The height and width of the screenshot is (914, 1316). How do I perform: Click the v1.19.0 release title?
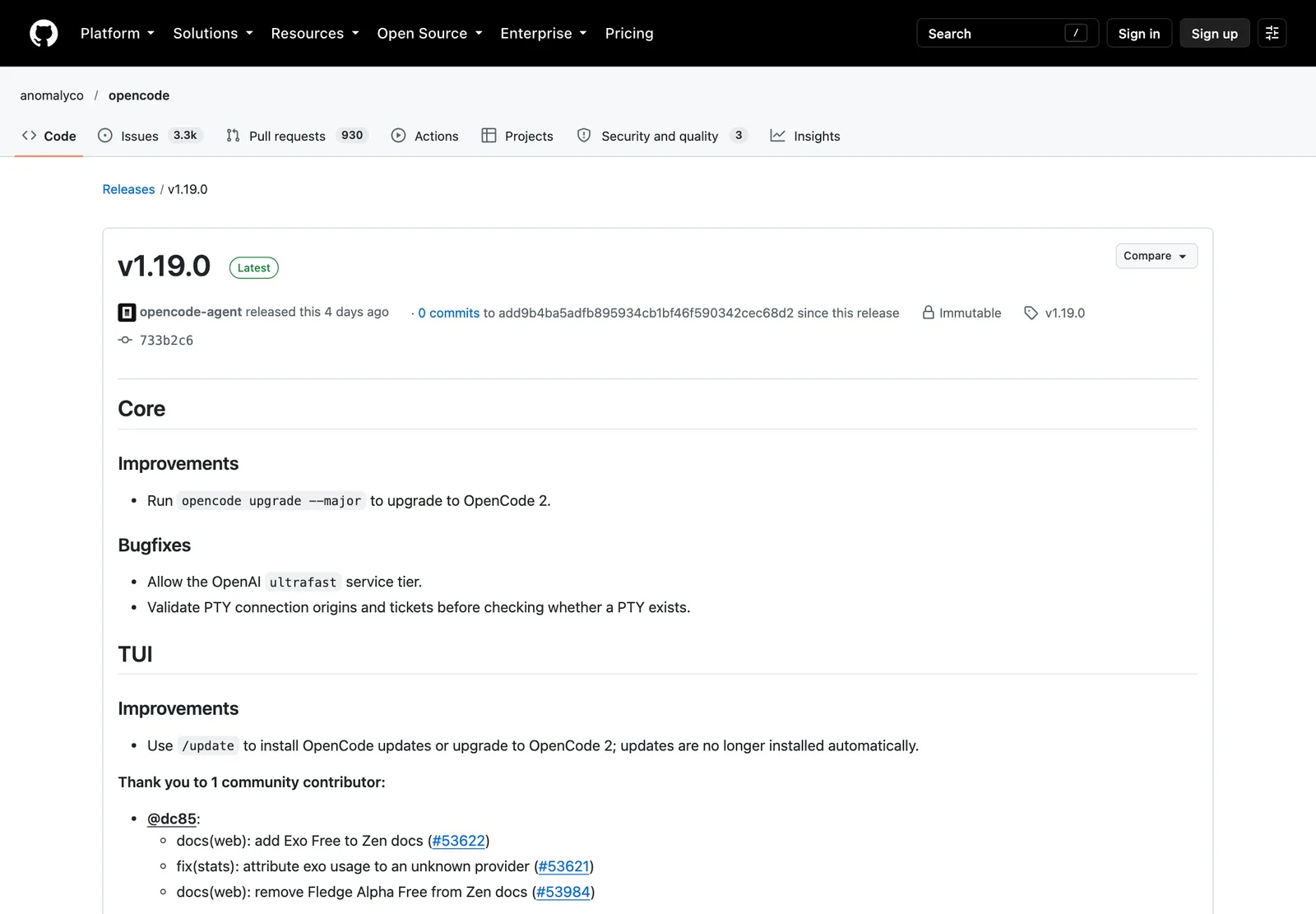coord(164,266)
